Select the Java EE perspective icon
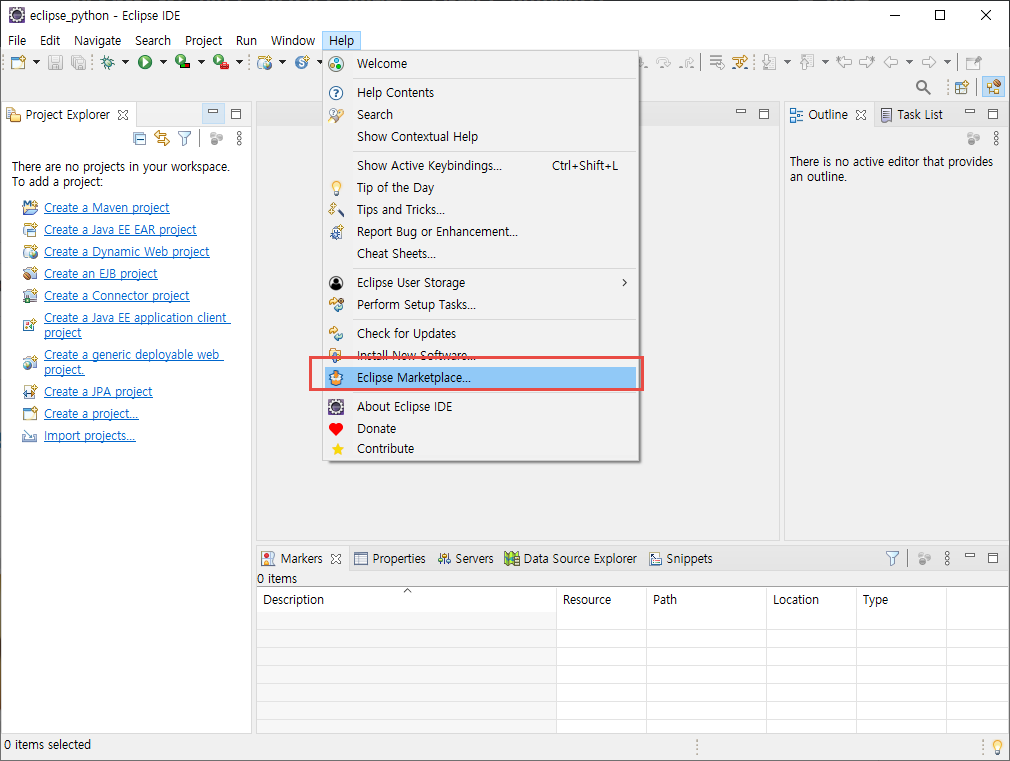 [x=994, y=87]
